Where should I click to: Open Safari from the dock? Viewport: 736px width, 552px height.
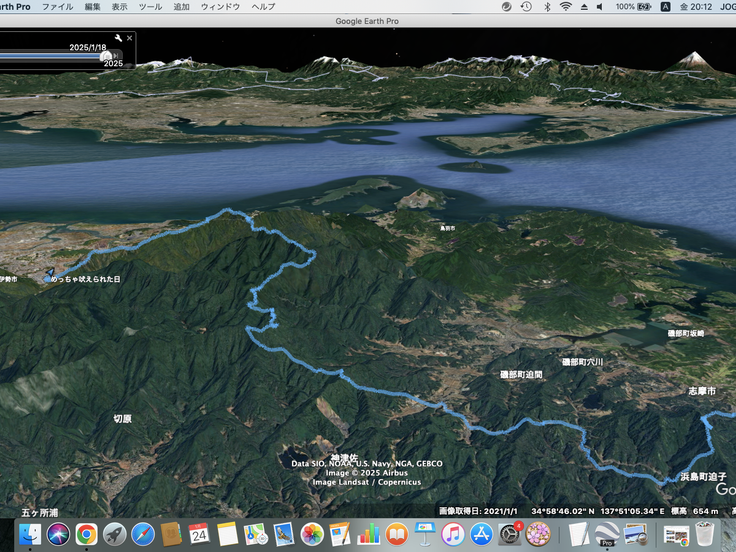coord(142,534)
